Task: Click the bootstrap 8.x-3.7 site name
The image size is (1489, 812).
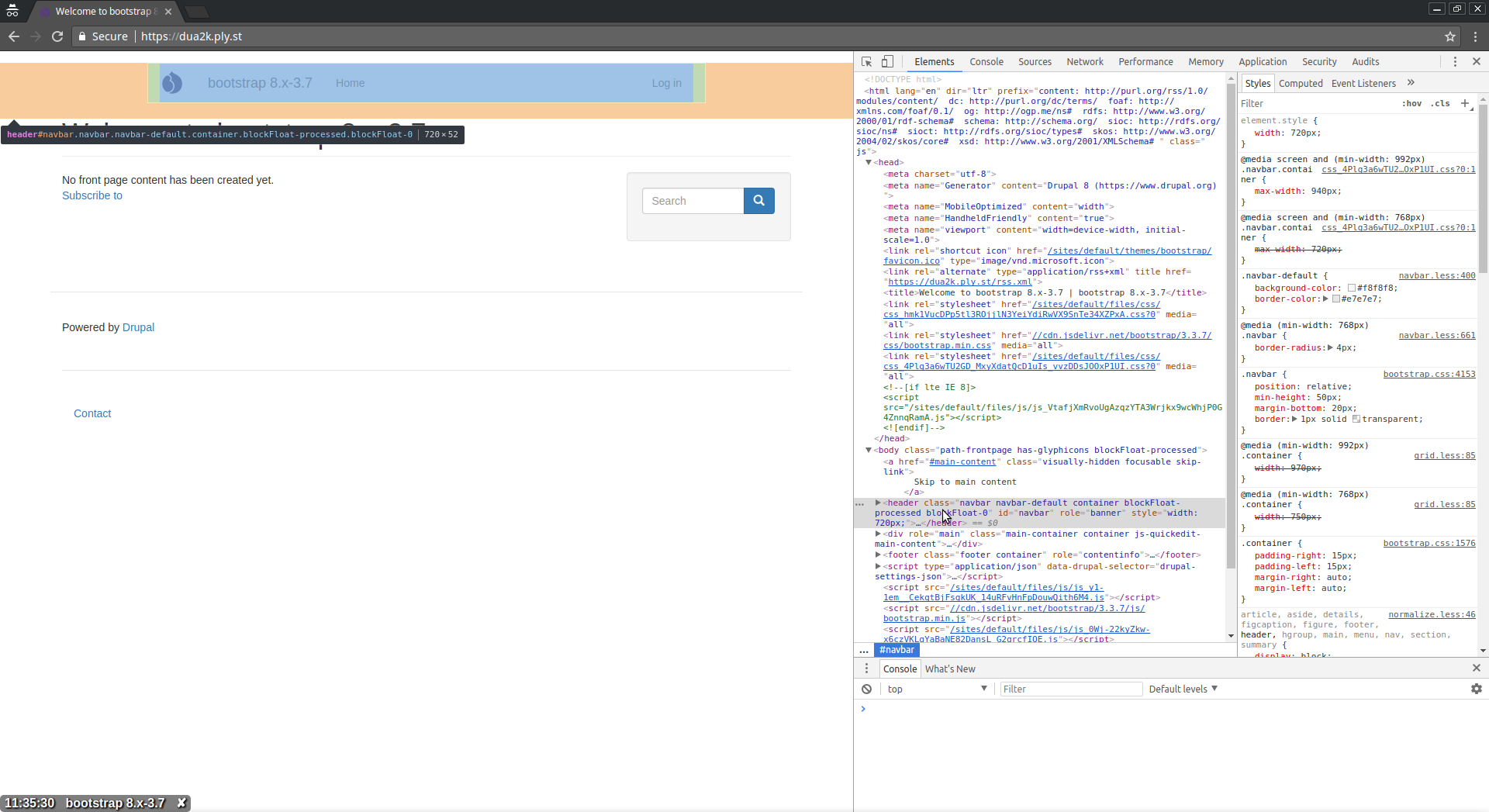Action: point(260,83)
